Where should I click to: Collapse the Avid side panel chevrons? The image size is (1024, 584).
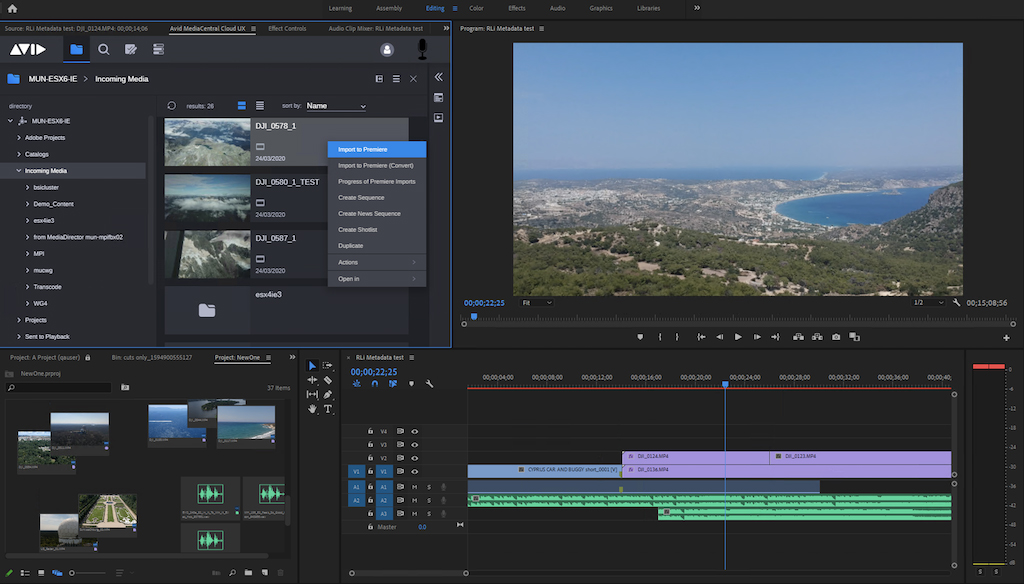(439, 77)
